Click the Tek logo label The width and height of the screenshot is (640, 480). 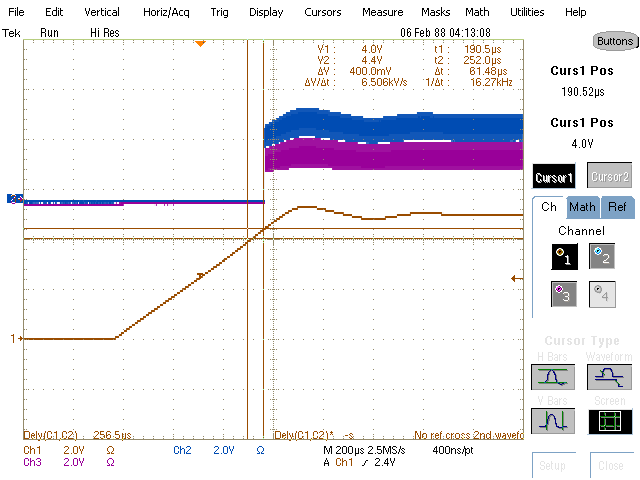tap(11, 33)
